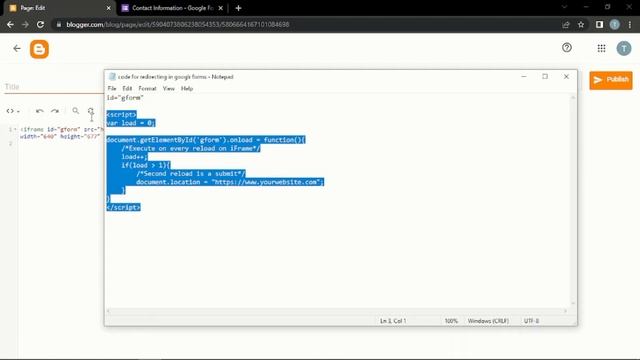
Task: Open Notepad View menu
Action: pyautogui.click(x=169, y=89)
